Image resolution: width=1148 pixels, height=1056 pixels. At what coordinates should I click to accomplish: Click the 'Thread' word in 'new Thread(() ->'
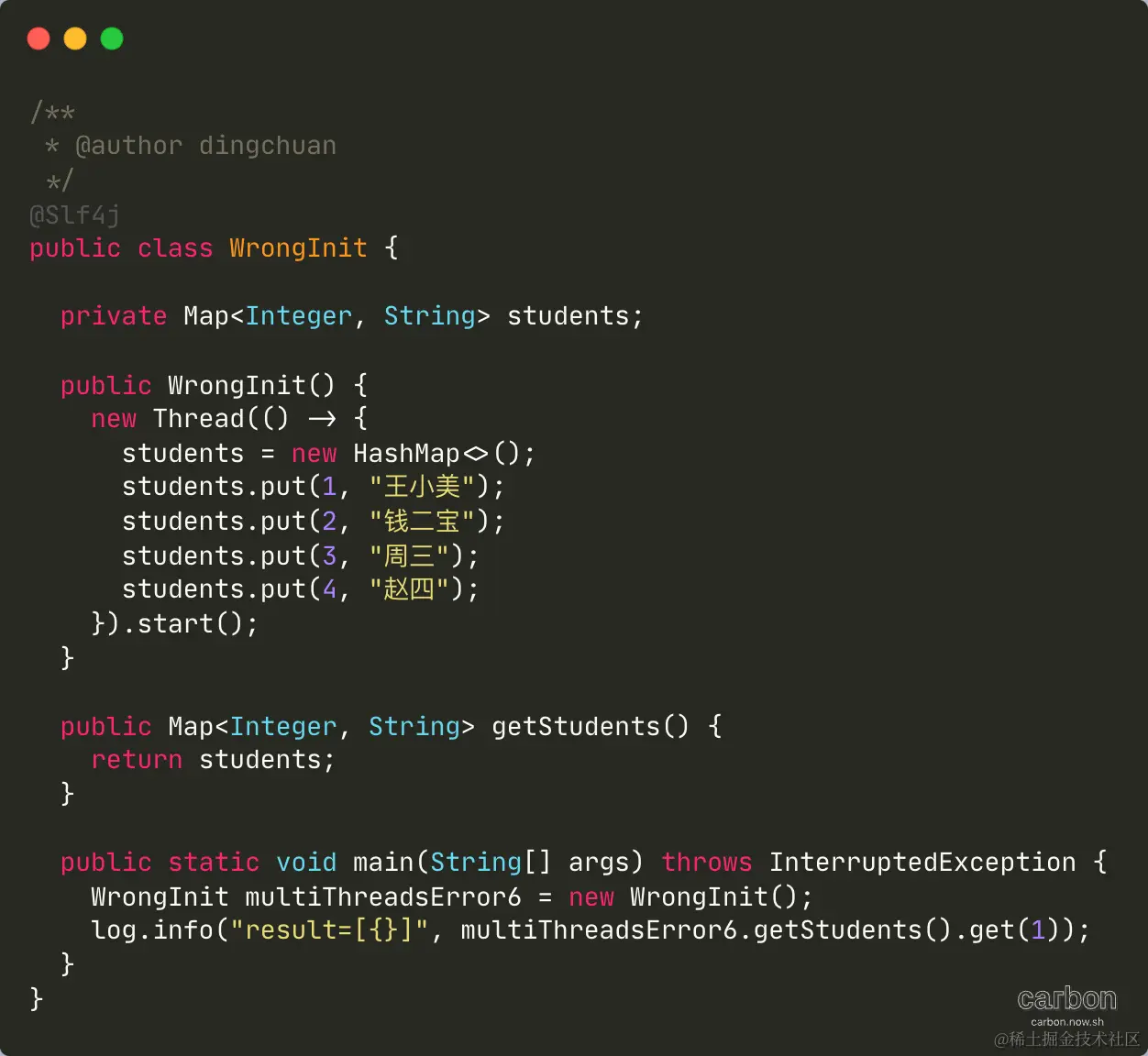[199, 419]
